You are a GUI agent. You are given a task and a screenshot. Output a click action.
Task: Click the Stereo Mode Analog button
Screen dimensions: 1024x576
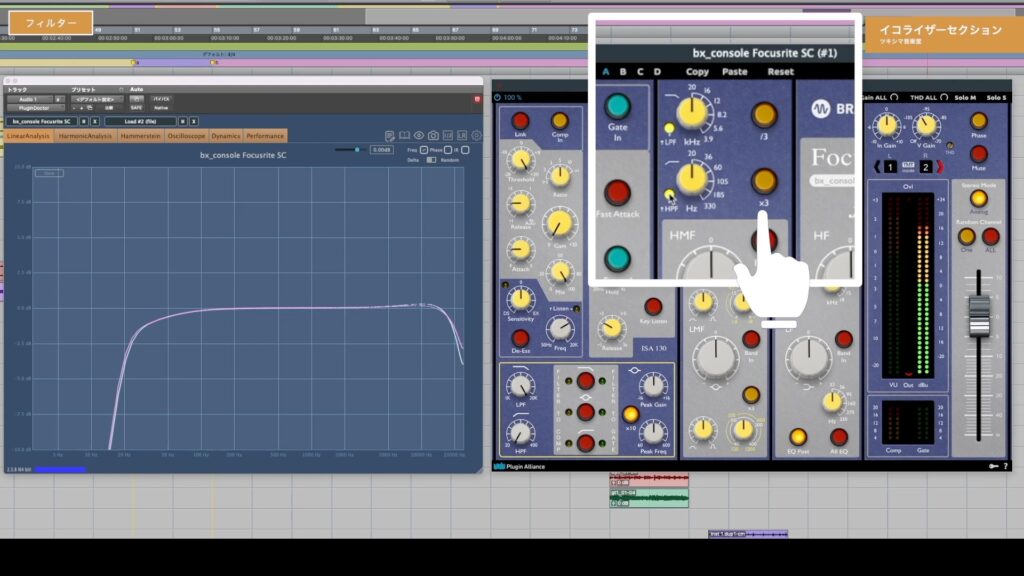coord(978,198)
